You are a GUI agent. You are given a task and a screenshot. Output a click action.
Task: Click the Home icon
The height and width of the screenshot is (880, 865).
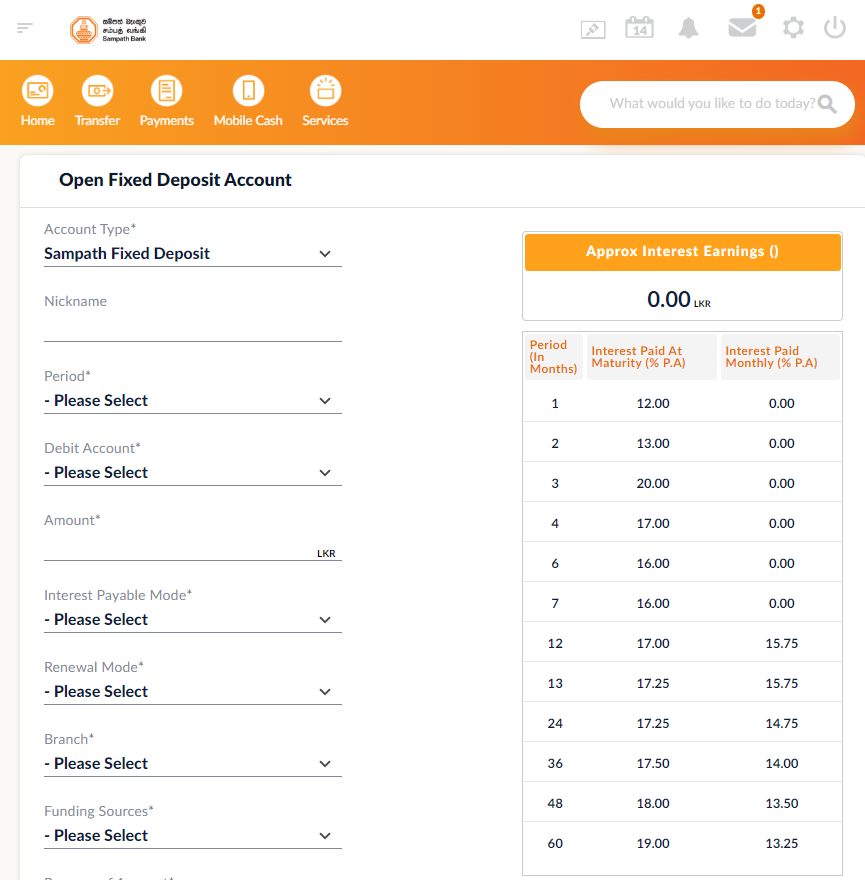click(38, 90)
